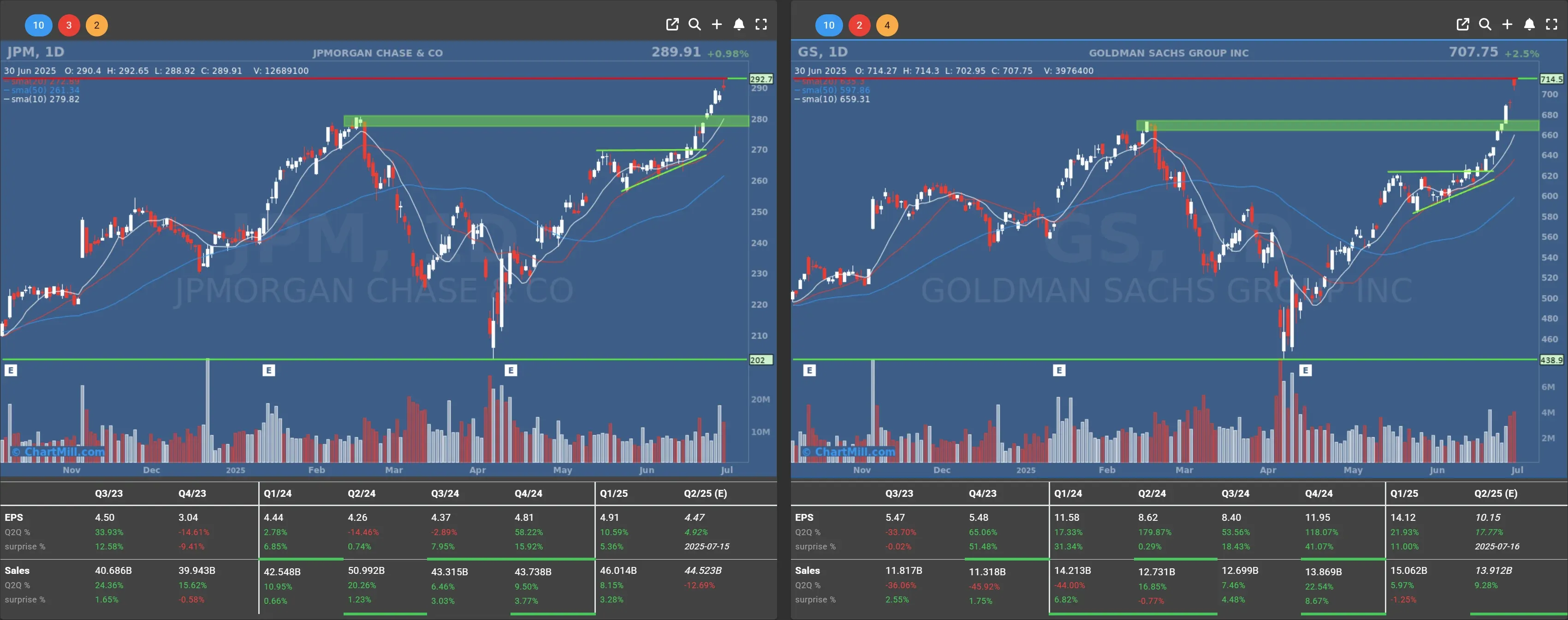Click JPM Q4/24 EPS value 4.81
This screenshot has width=1568, height=620.
tap(524, 517)
